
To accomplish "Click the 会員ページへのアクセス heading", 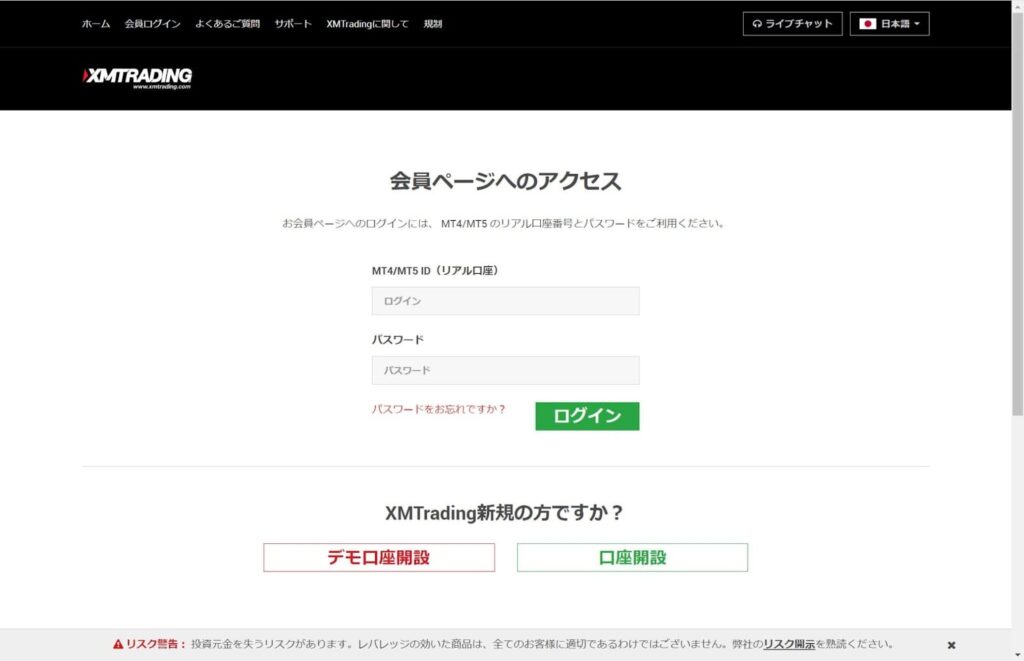I will pos(505,181).
